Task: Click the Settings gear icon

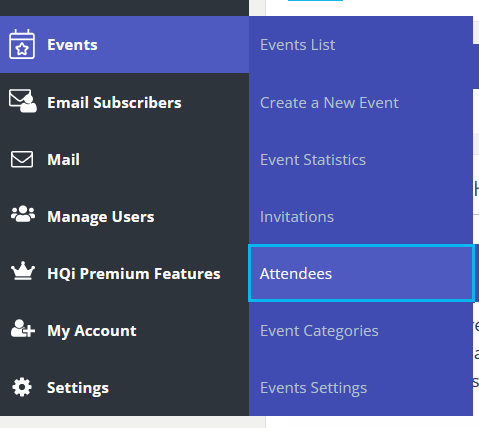Action: (x=22, y=387)
